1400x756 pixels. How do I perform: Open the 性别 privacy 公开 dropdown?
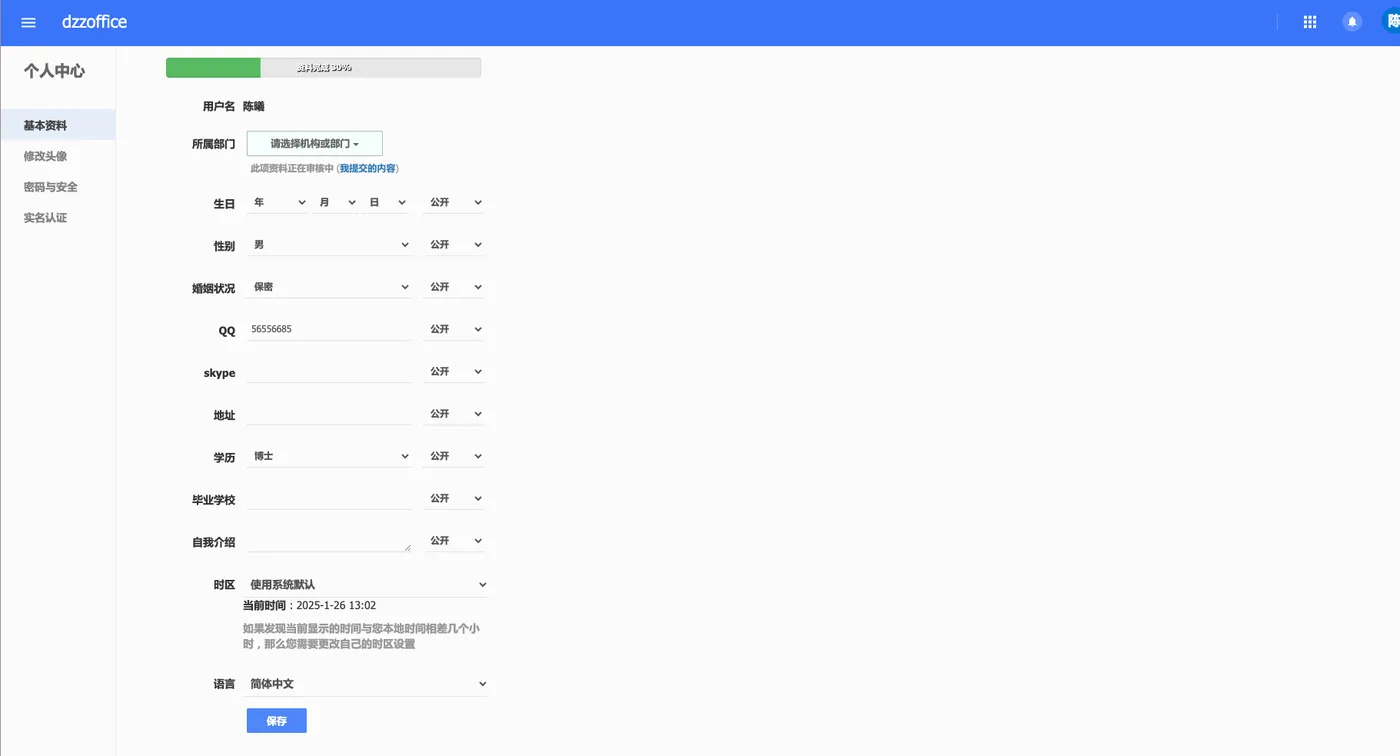[x=455, y=245]
